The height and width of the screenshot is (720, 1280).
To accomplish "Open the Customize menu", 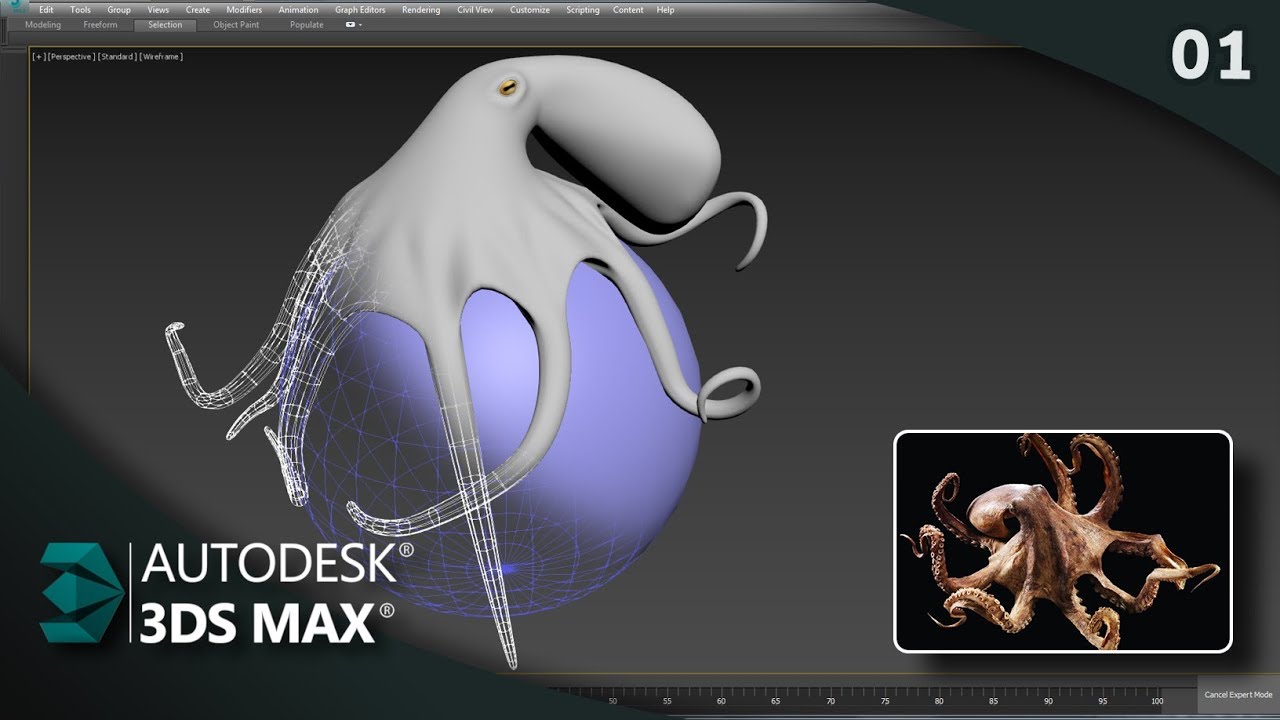I will coord(530,10).
